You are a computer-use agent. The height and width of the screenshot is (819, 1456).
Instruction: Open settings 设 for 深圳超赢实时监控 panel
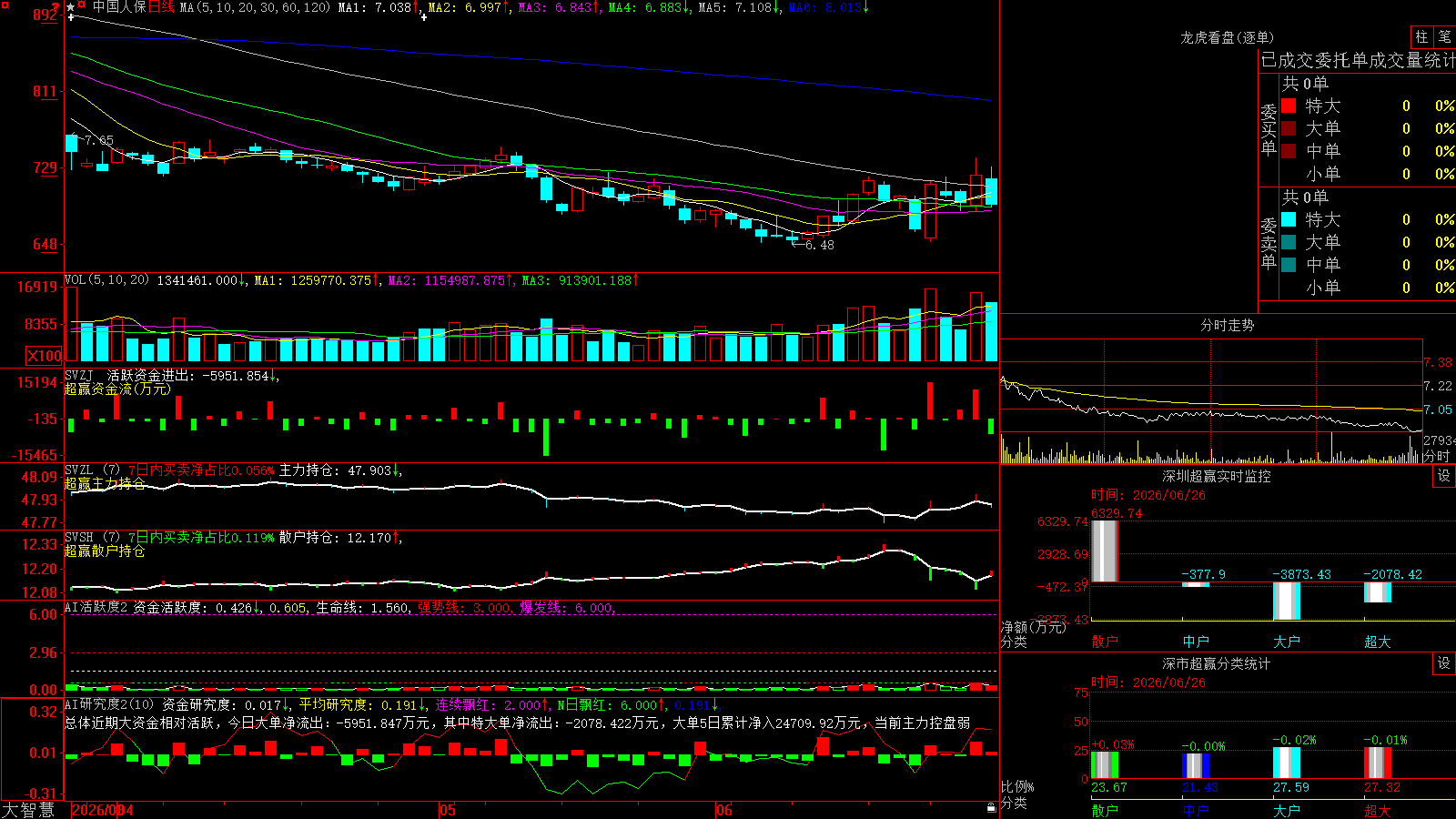point(1444,476)
